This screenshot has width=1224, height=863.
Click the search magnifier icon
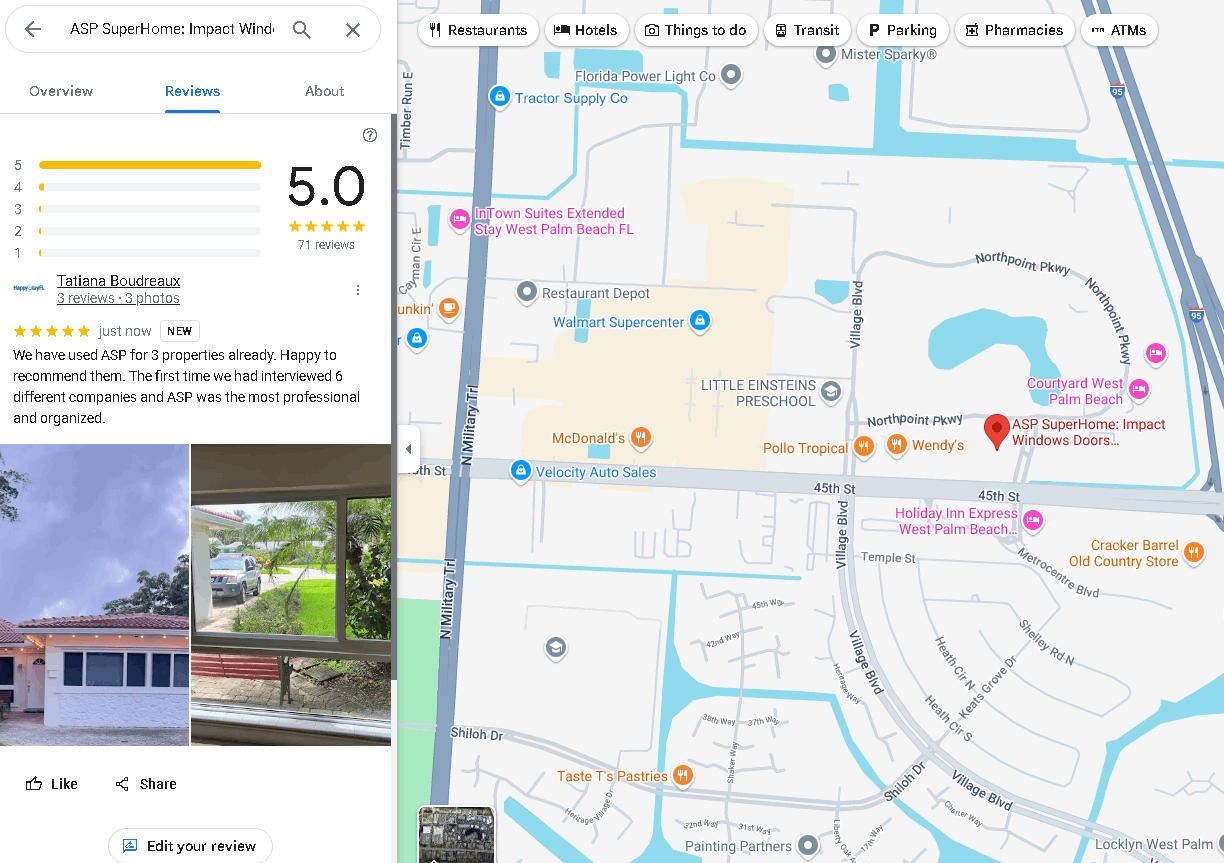(302, 30)
